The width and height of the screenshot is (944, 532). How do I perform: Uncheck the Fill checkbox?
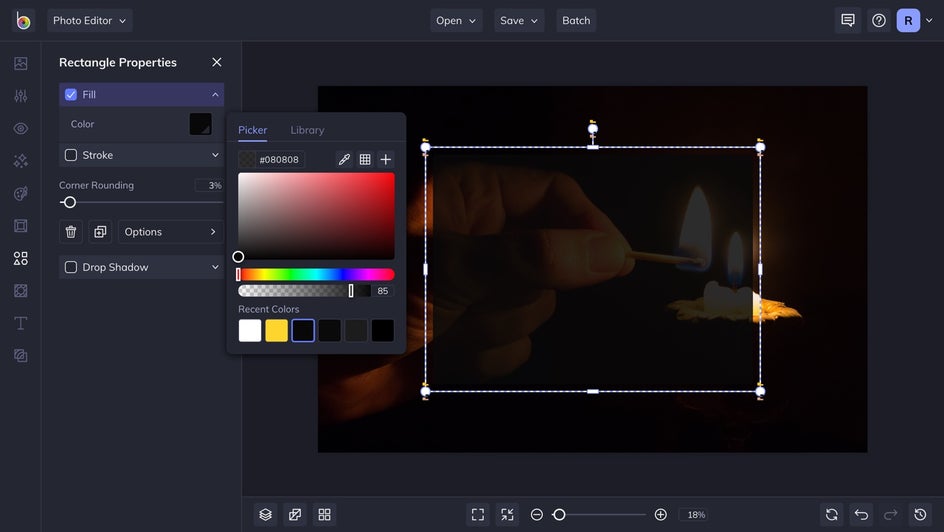coord(71,95)
